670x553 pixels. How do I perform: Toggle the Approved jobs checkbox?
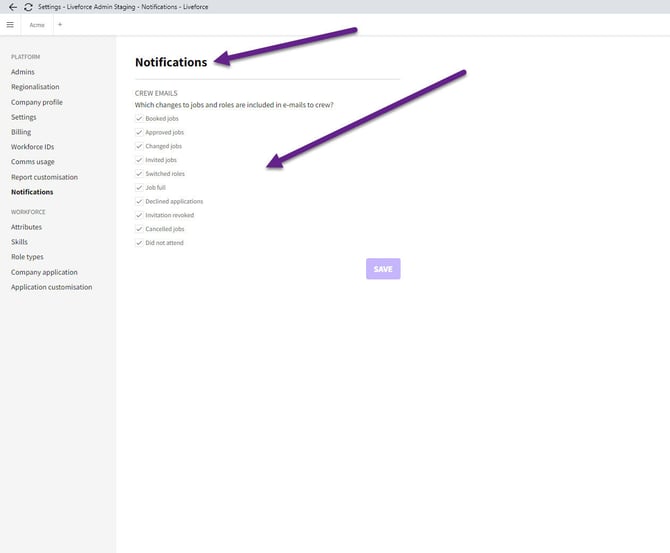139,132
